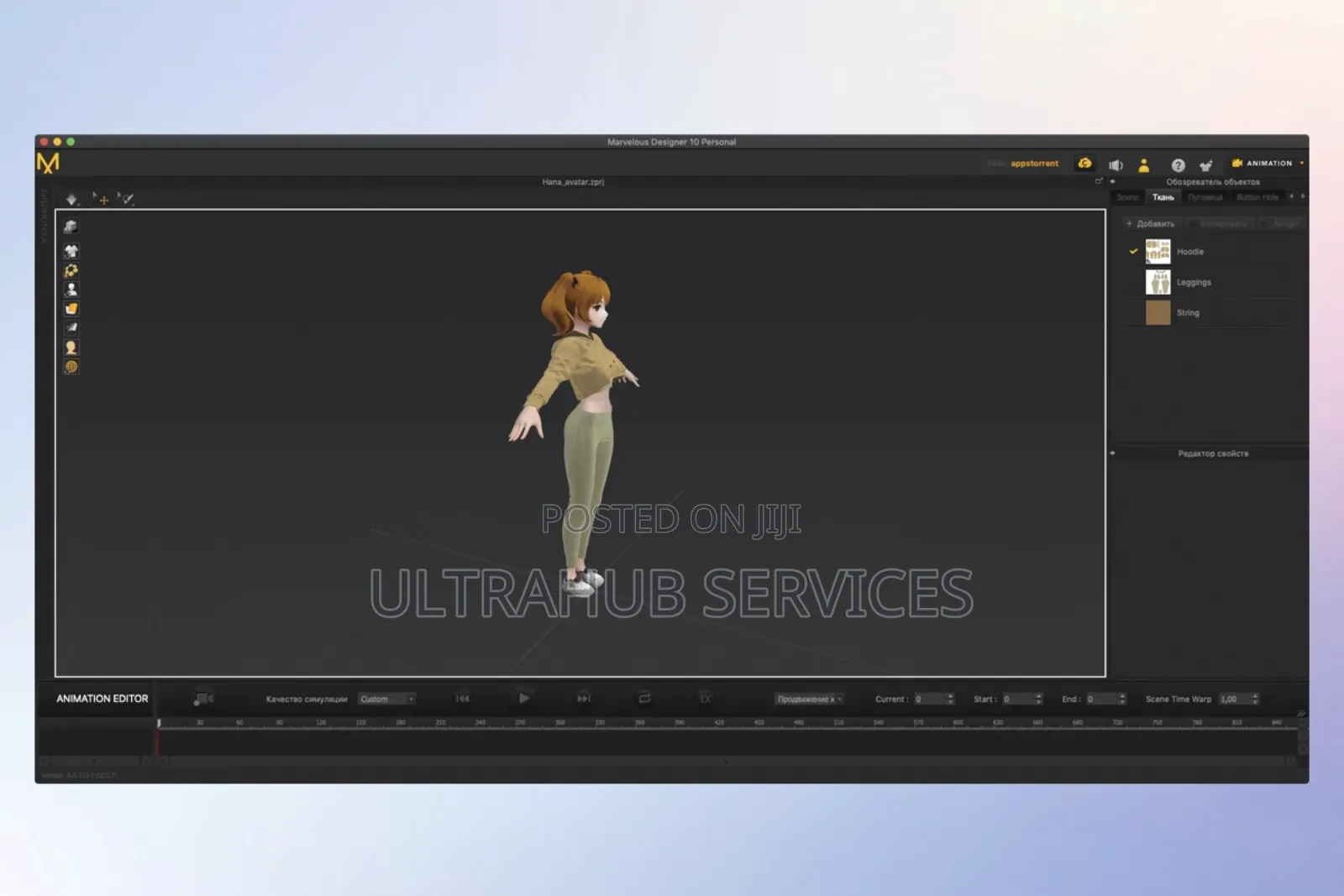Switch to the Ткань tab
The width and height of the screenshot is (1344, 896).
pos(1163,197)
